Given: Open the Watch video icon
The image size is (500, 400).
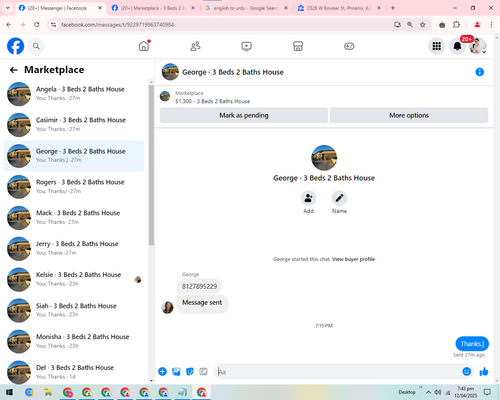Looking at the screenshot, I should tap(246, 46).
